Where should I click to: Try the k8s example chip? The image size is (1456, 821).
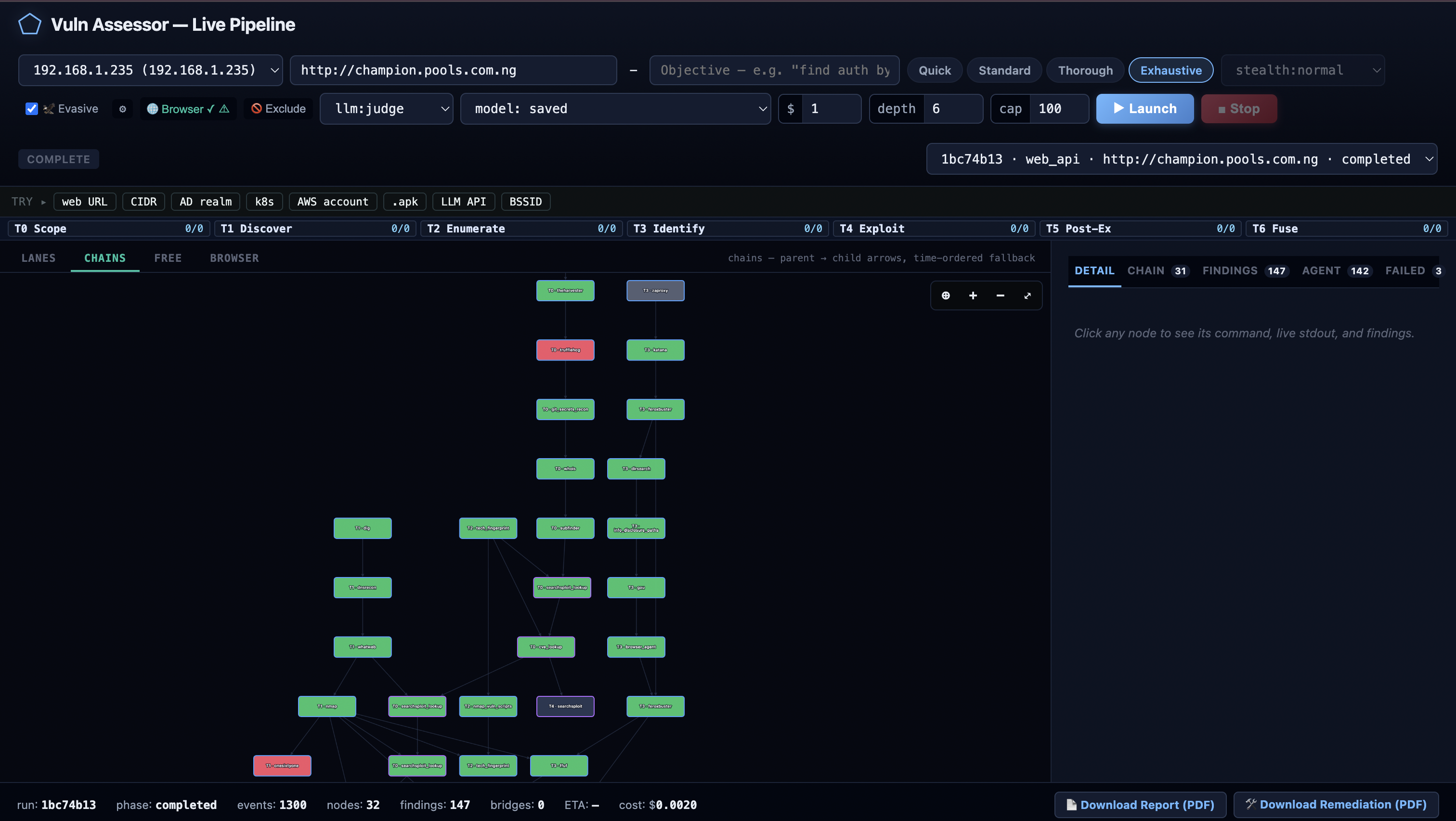click(264, 201)
